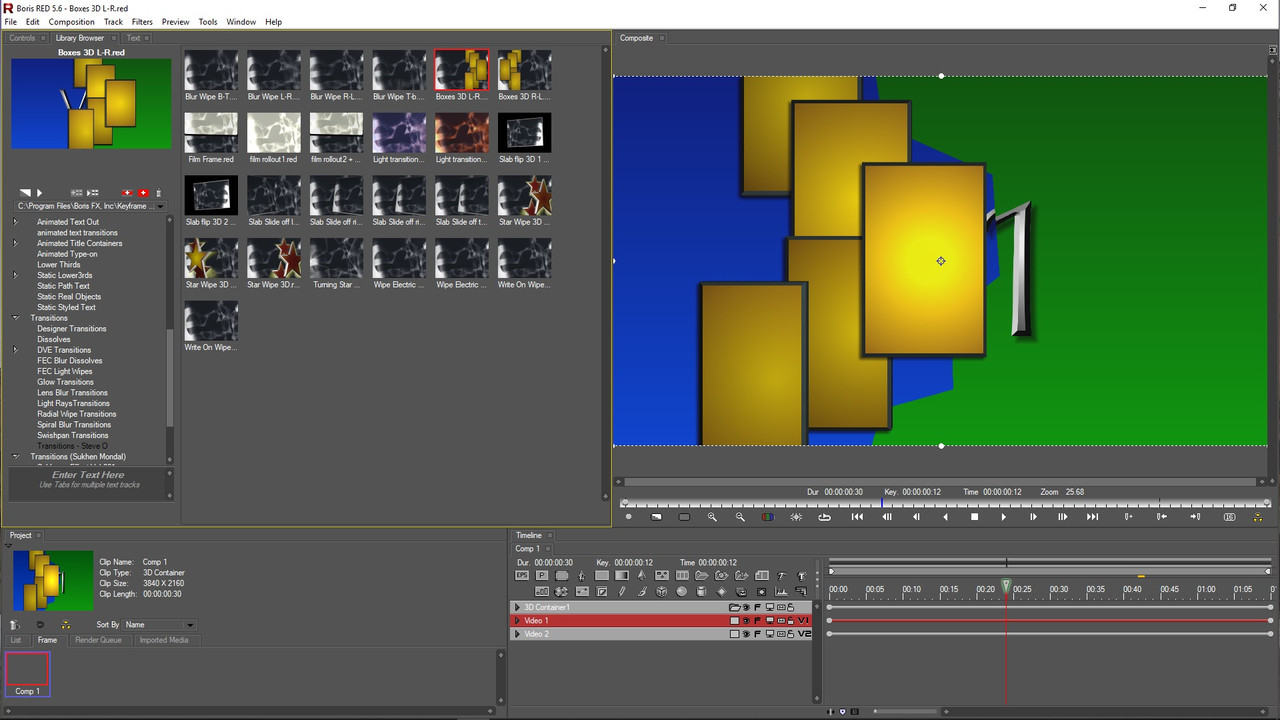
Task: Toggle the lock on Video 2 track
Action: [790, 634]
